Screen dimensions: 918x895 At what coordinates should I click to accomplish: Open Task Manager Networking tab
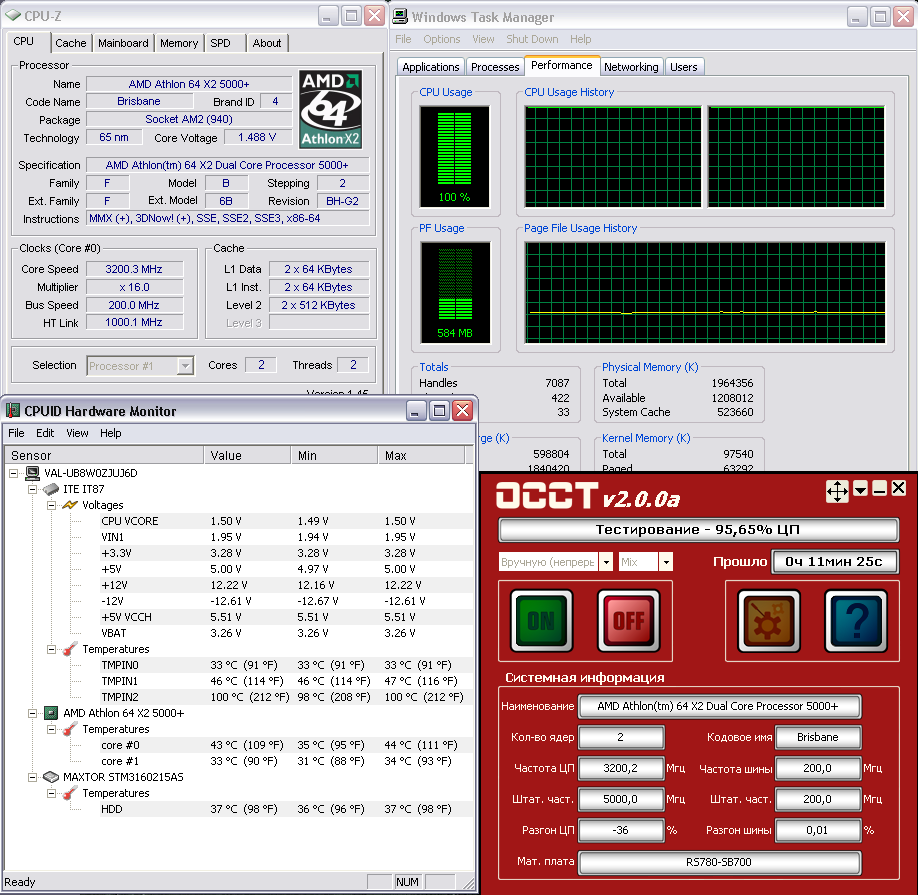click(631, 67)
